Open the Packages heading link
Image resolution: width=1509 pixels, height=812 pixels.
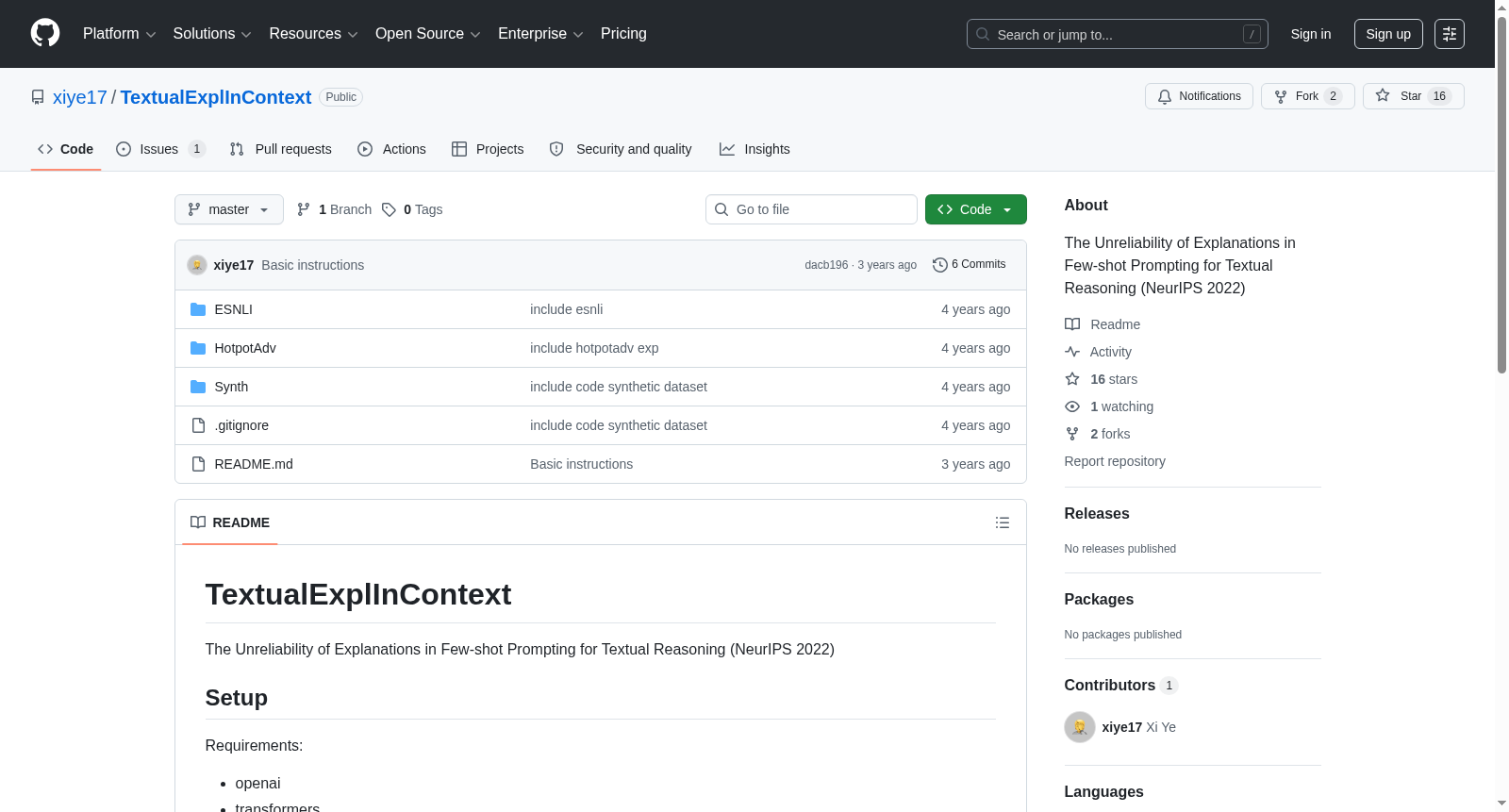(1099, 600)
